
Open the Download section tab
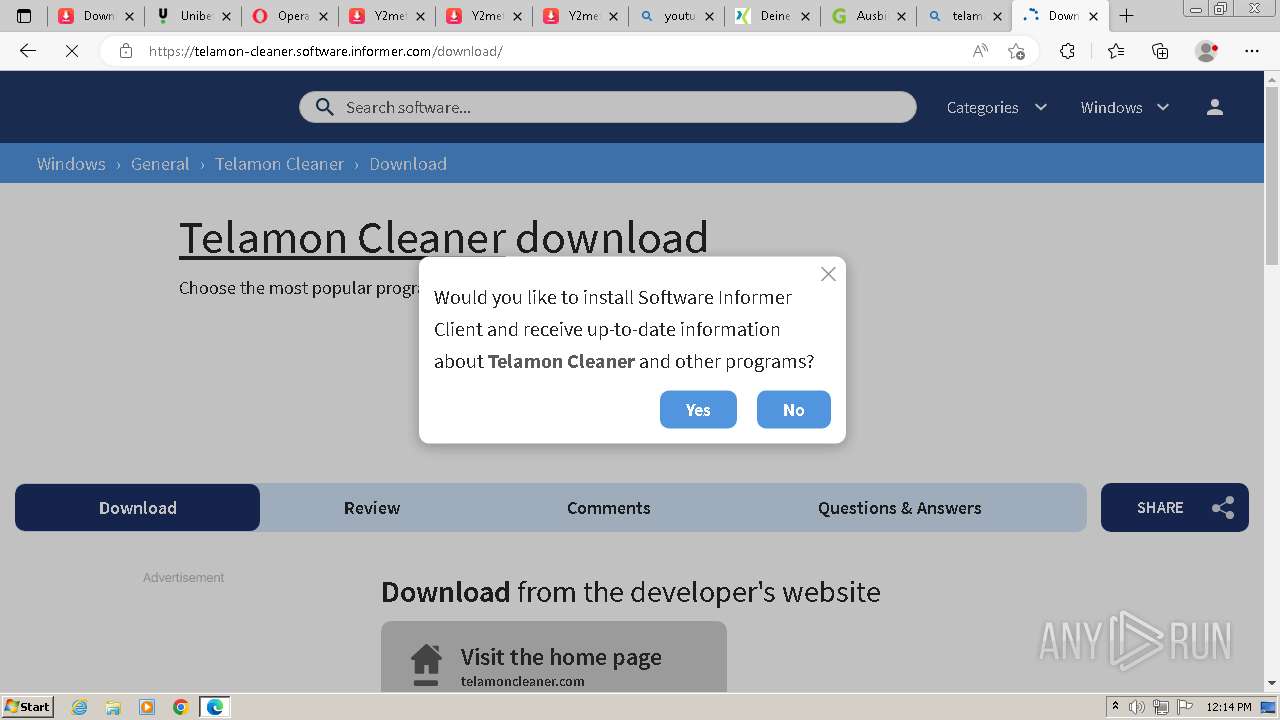138,508
